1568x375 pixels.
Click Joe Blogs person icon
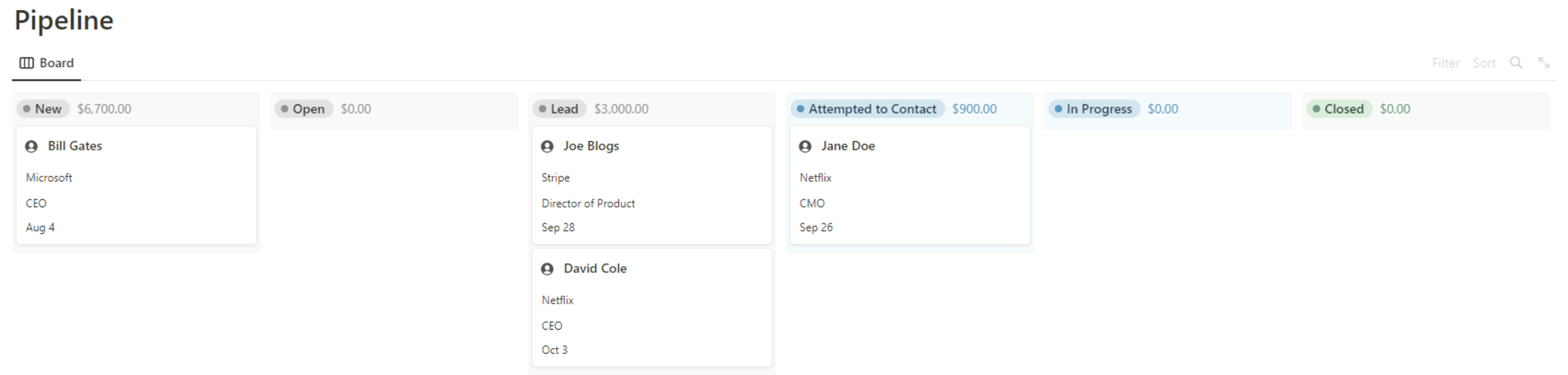point(547,146)
